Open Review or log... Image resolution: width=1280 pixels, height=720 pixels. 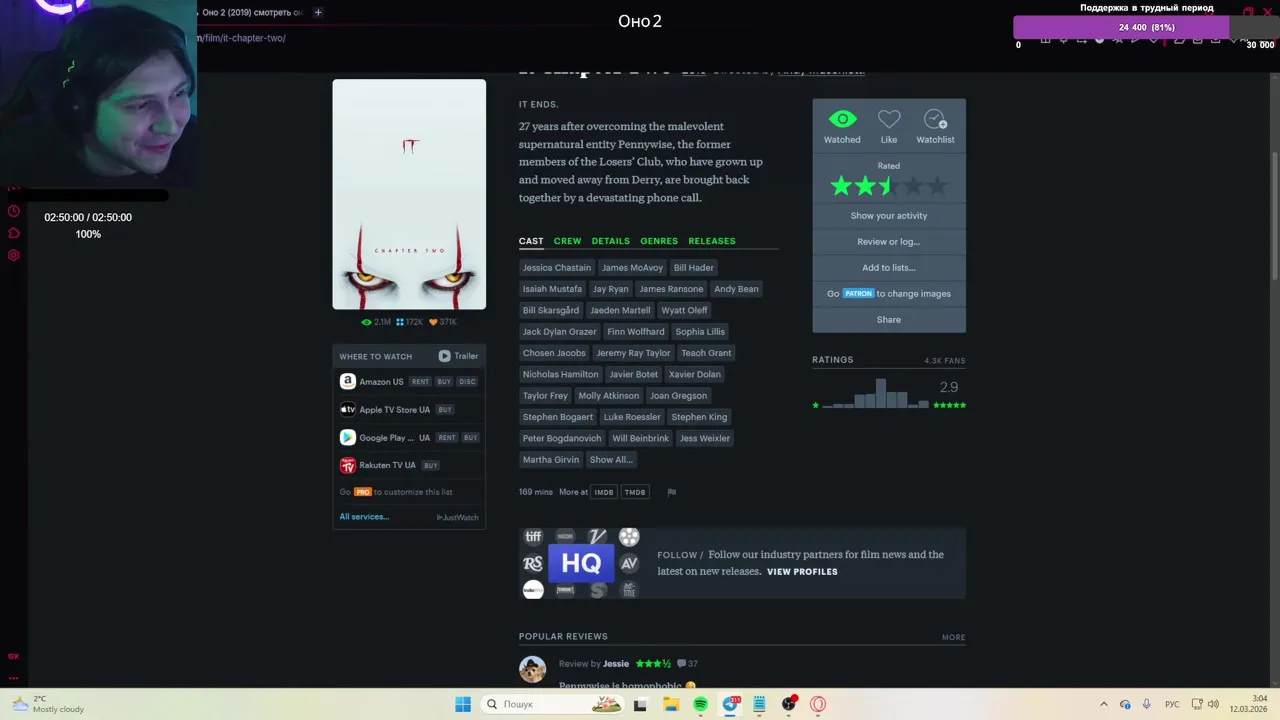(x=889, y=242)
